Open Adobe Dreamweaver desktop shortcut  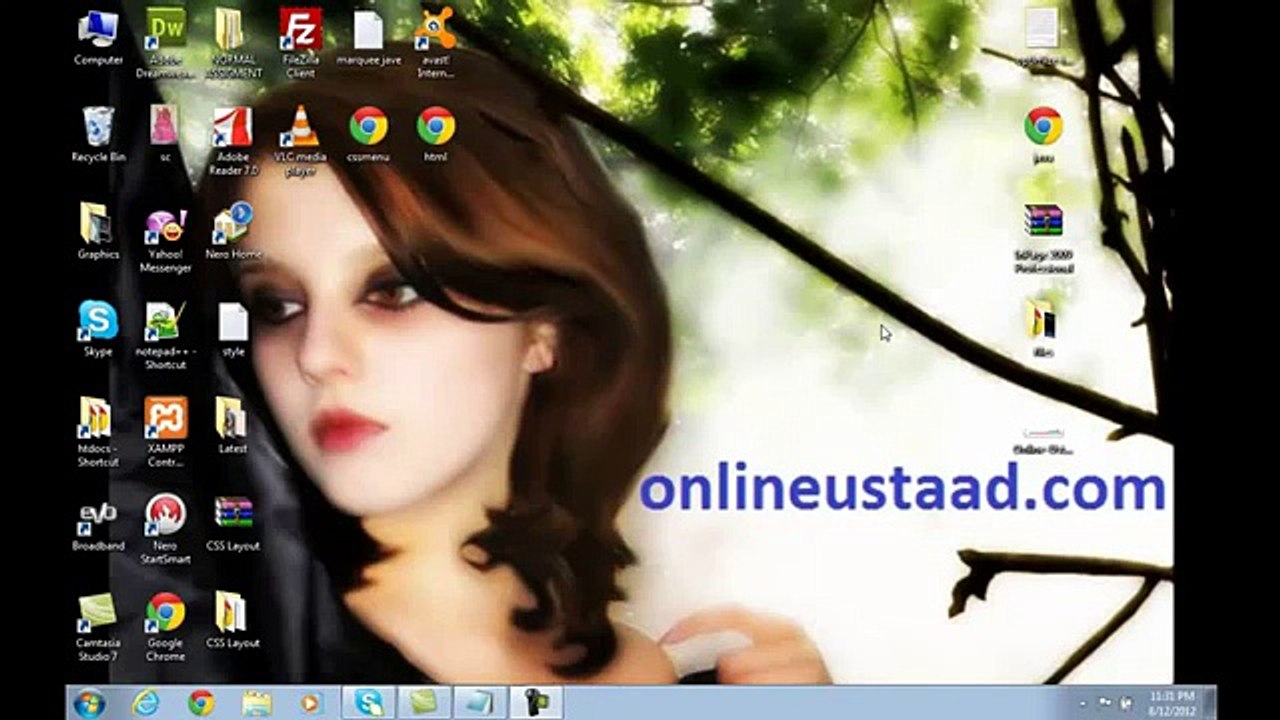click(x=165, y=30)
